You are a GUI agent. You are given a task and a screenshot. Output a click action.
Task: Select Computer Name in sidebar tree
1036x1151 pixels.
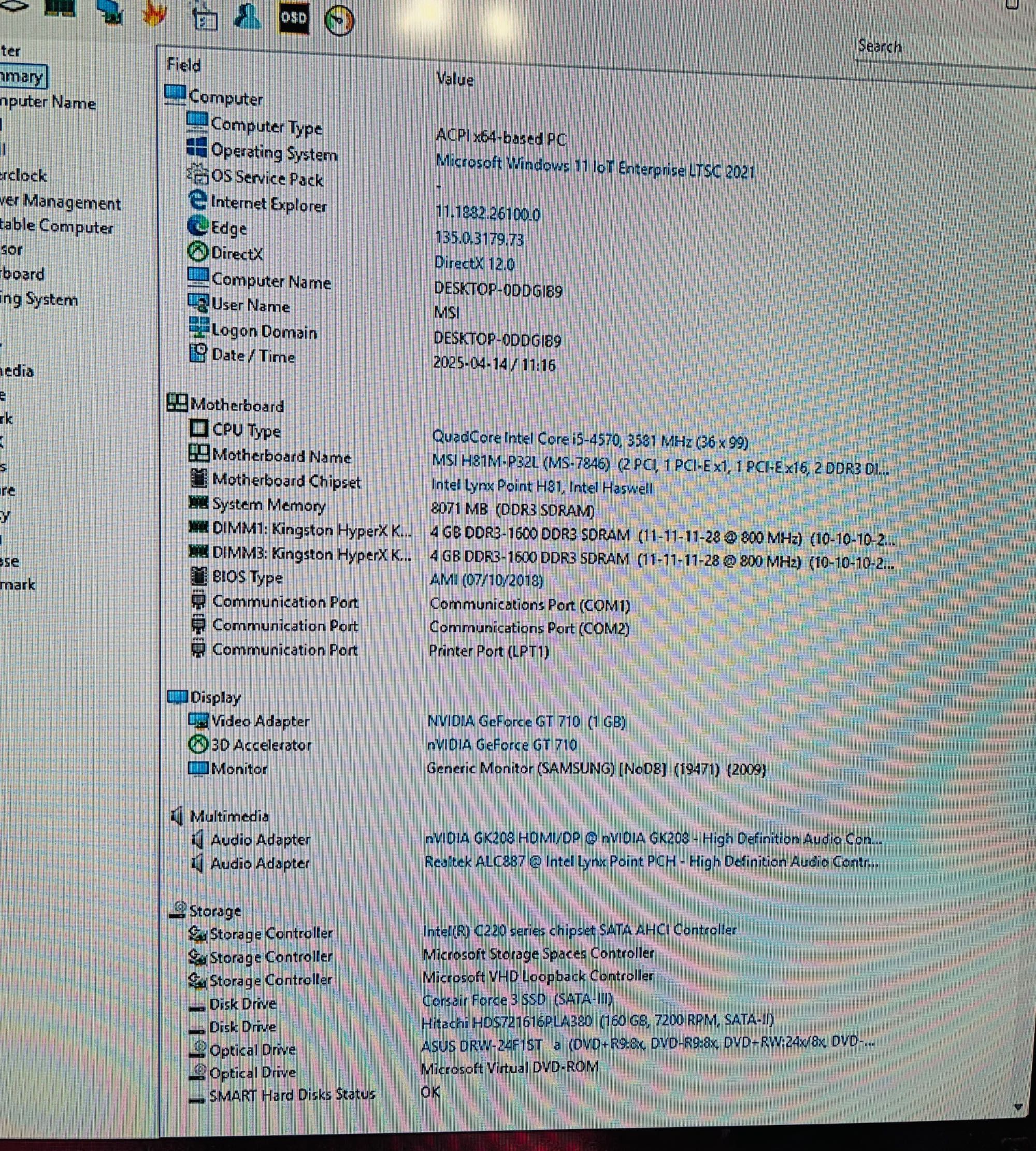(48, 103)
